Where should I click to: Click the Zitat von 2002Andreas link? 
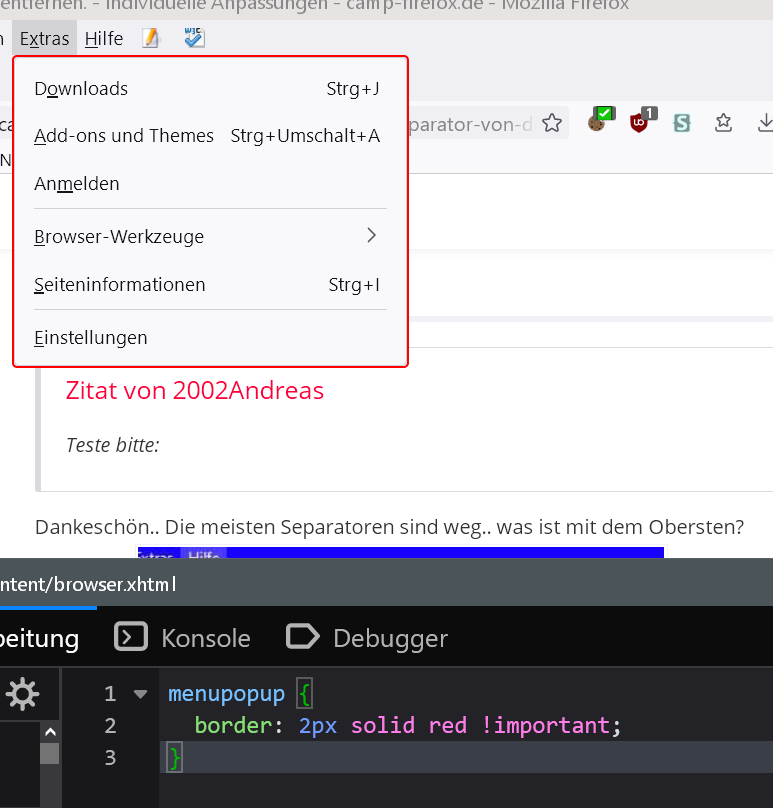(195, 391)
